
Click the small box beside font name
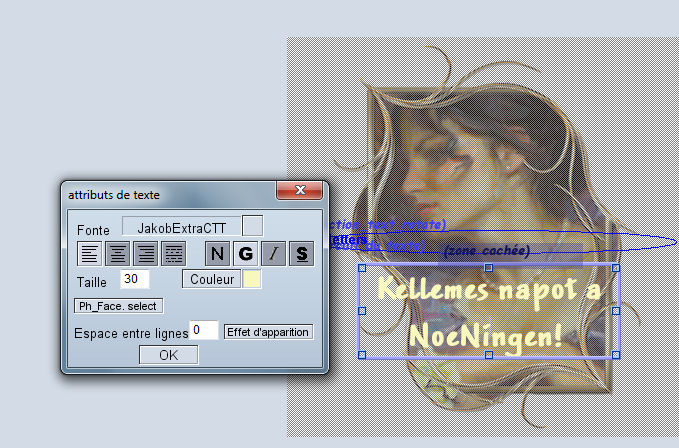click(253, 228)
